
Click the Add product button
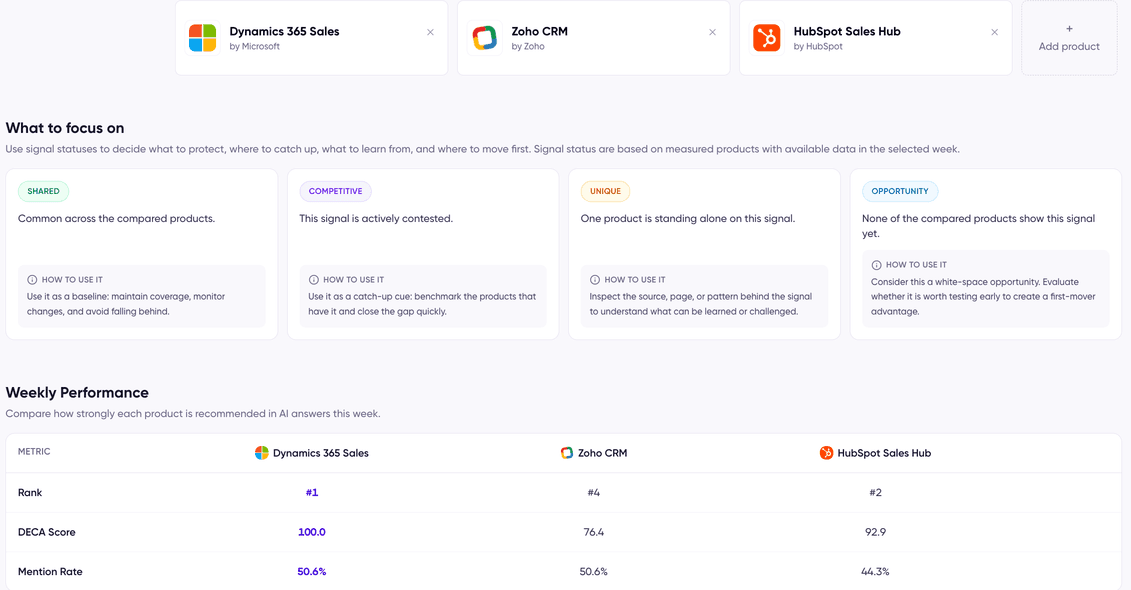click(1069, 38)
